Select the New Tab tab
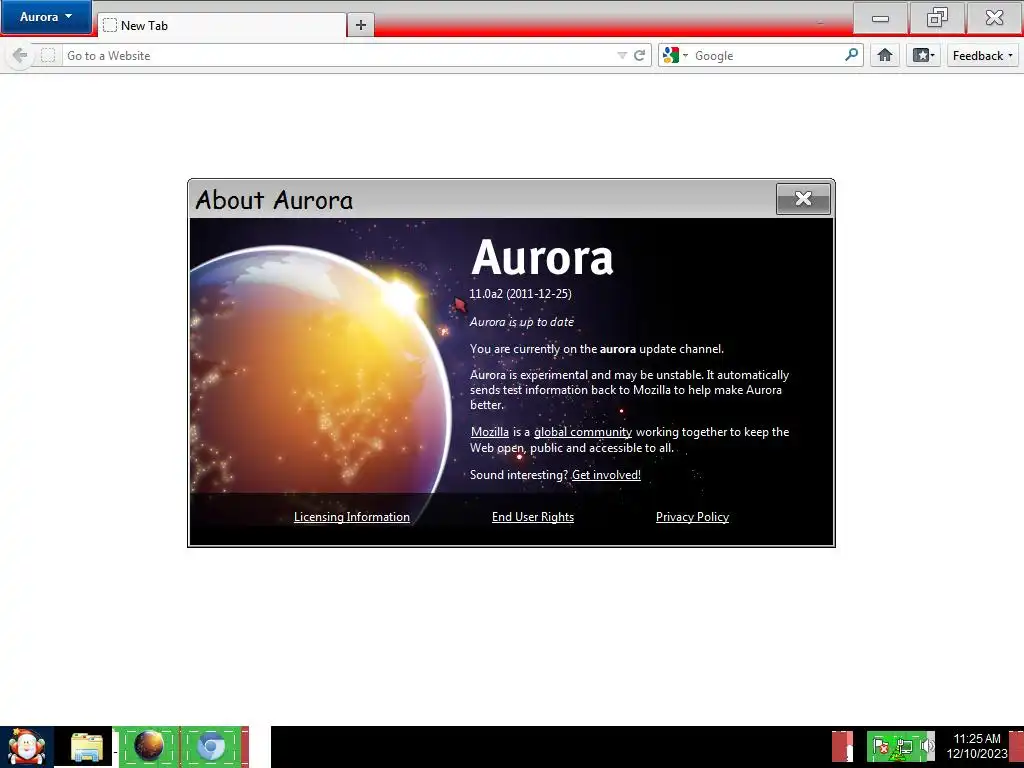Screen dimensions: 1024x768 point(222,25)
